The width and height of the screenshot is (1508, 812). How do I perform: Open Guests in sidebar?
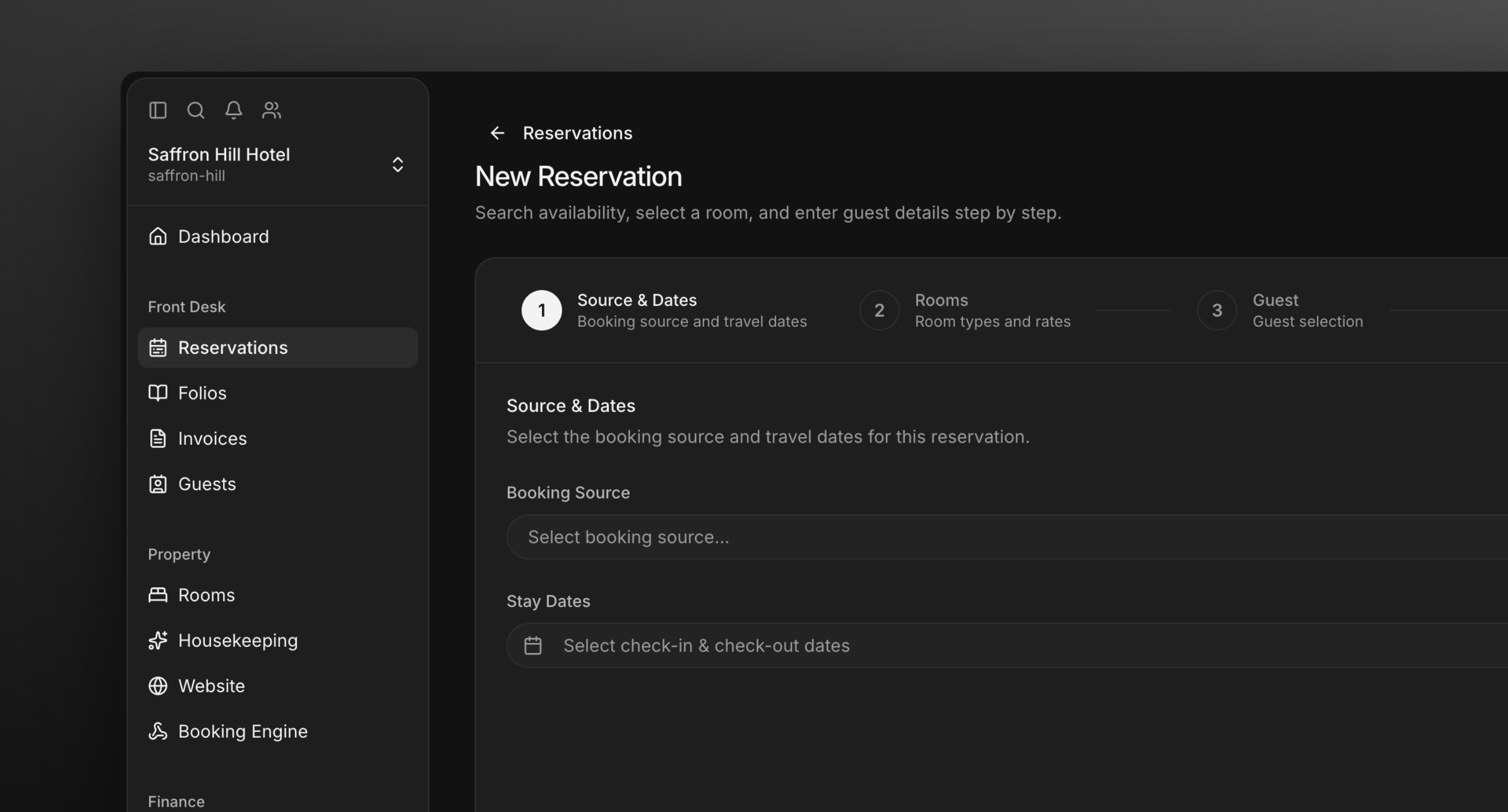tap(277, 484)
